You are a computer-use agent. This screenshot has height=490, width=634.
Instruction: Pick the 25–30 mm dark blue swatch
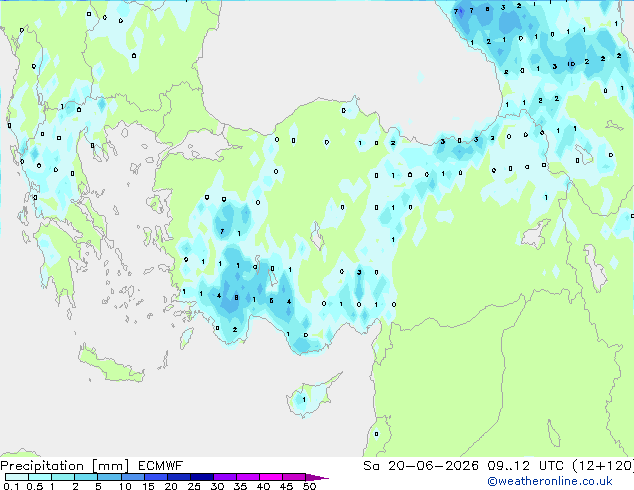(202, 477)
